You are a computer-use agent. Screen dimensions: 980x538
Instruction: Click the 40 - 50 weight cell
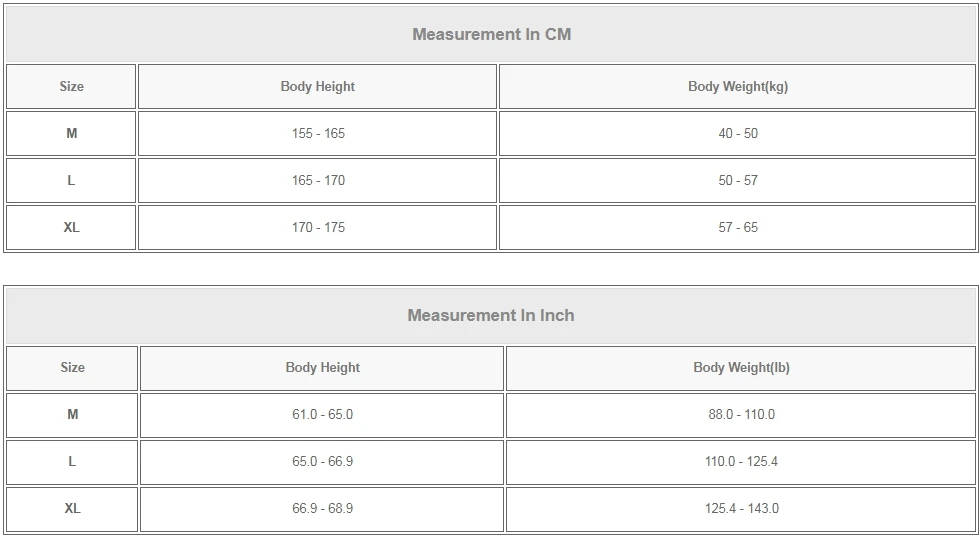[x=738, y=133]
